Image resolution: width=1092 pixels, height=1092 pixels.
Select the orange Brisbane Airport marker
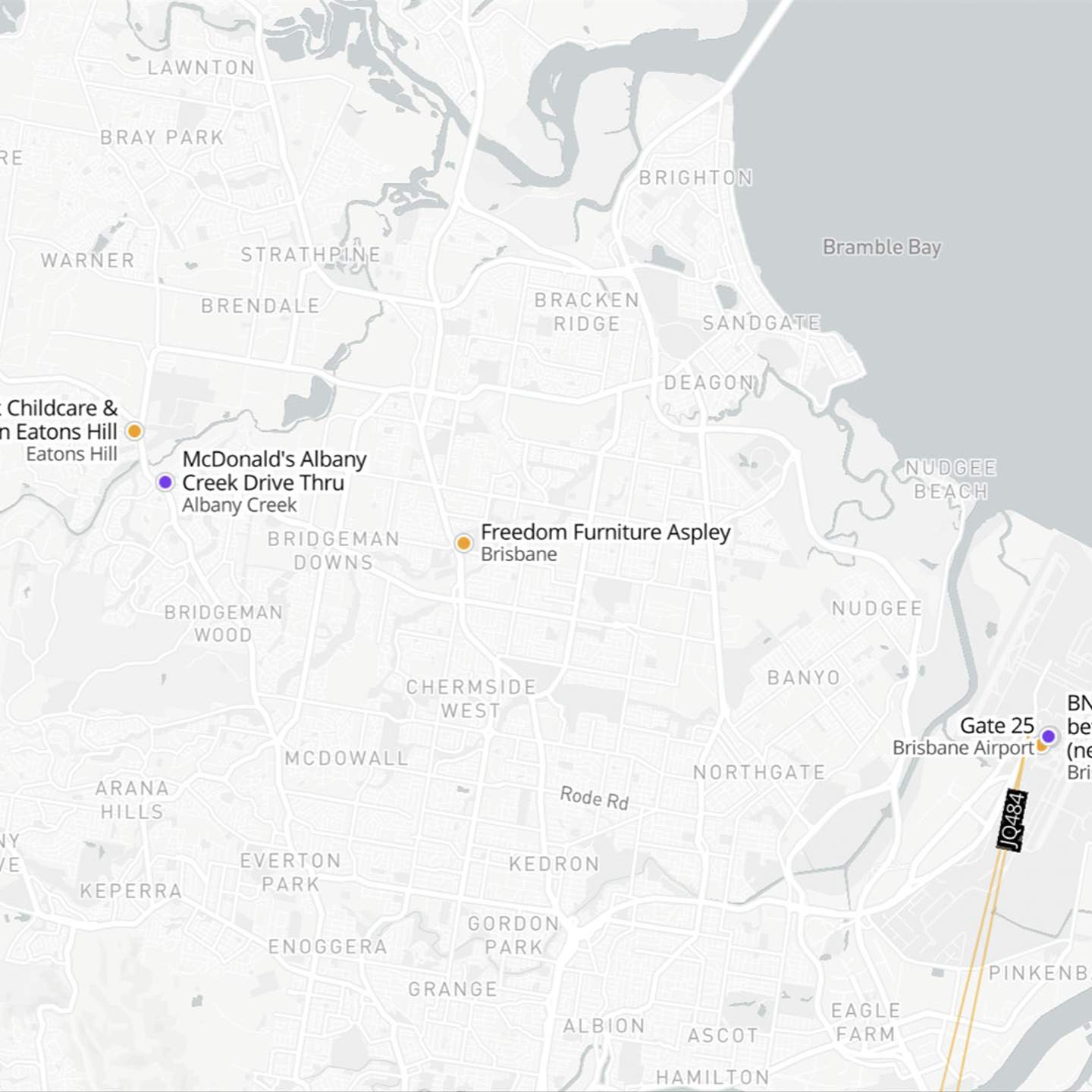point(1040,746)
